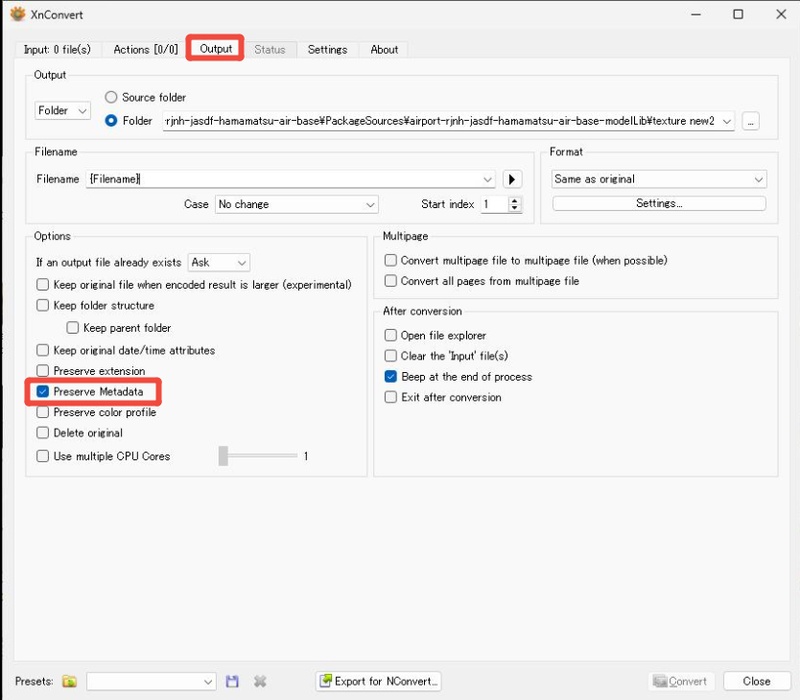Browse for output folder with ellipsis button
This screenshot has width=800, height=700.
point(750,121)
